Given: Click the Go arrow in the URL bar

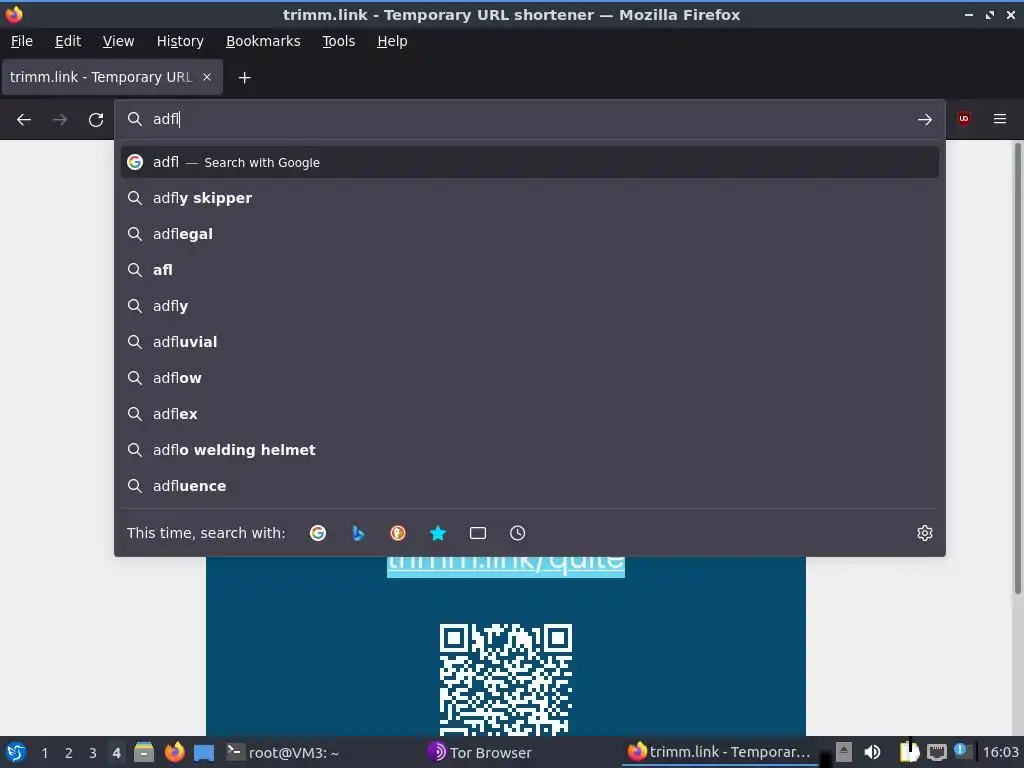Looking at the screenshot, I should pos(924,120).
